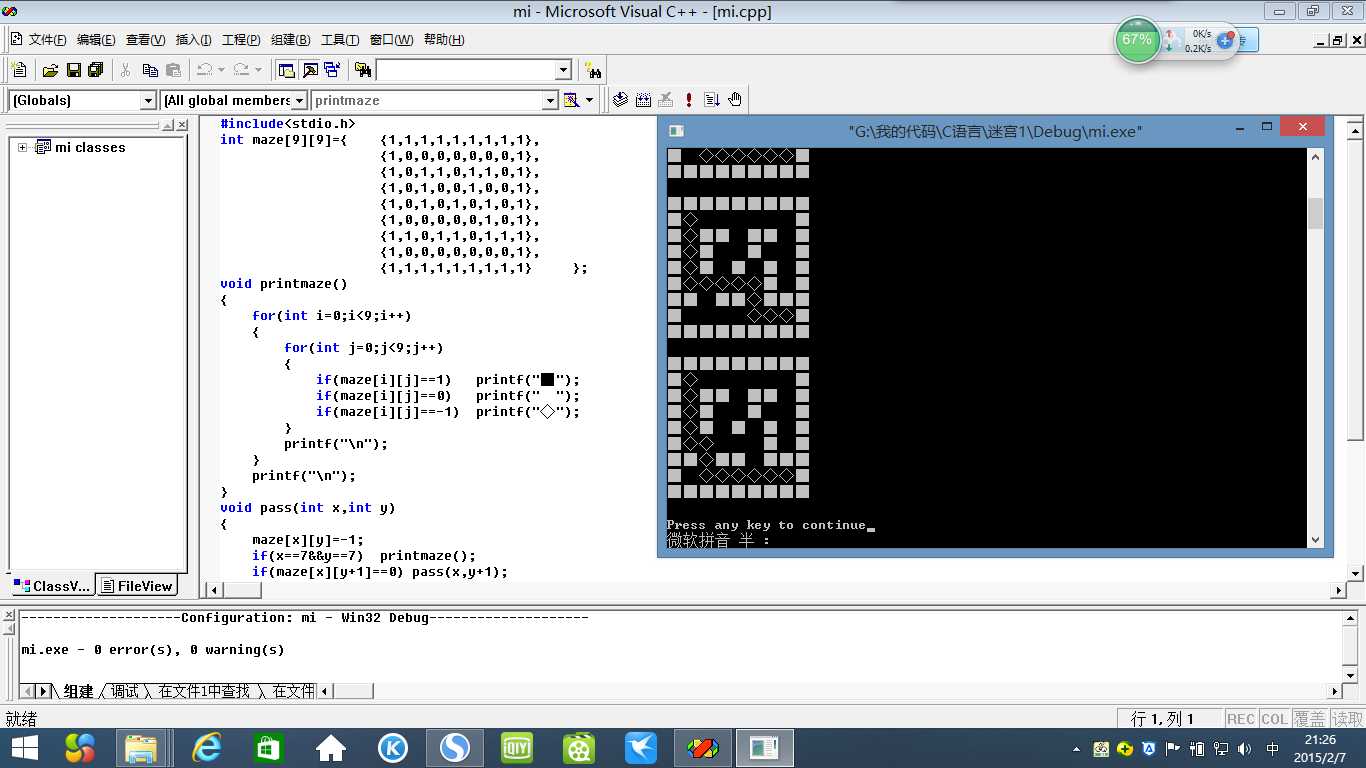Click the WizardBar action wand icon
The width and height of the screenshot is (1366, 768).
pyautogui.click(x=571, y=100)
